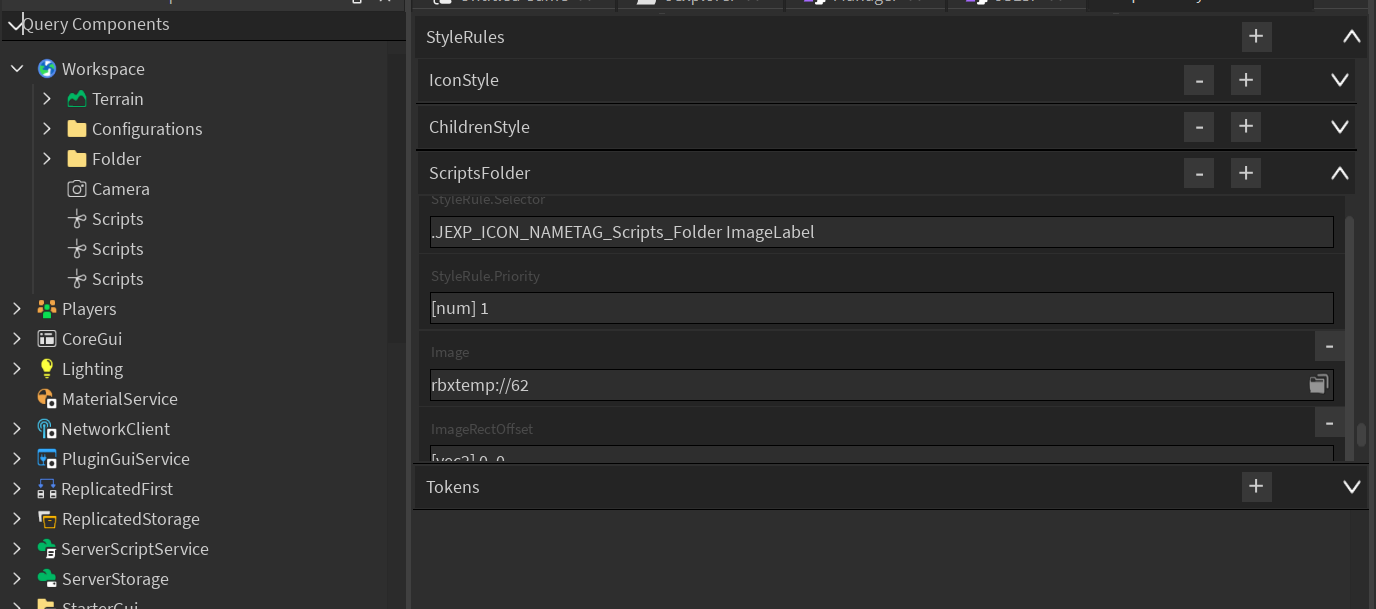Click the plus button on ScriptsFolder

(1245, 173)
